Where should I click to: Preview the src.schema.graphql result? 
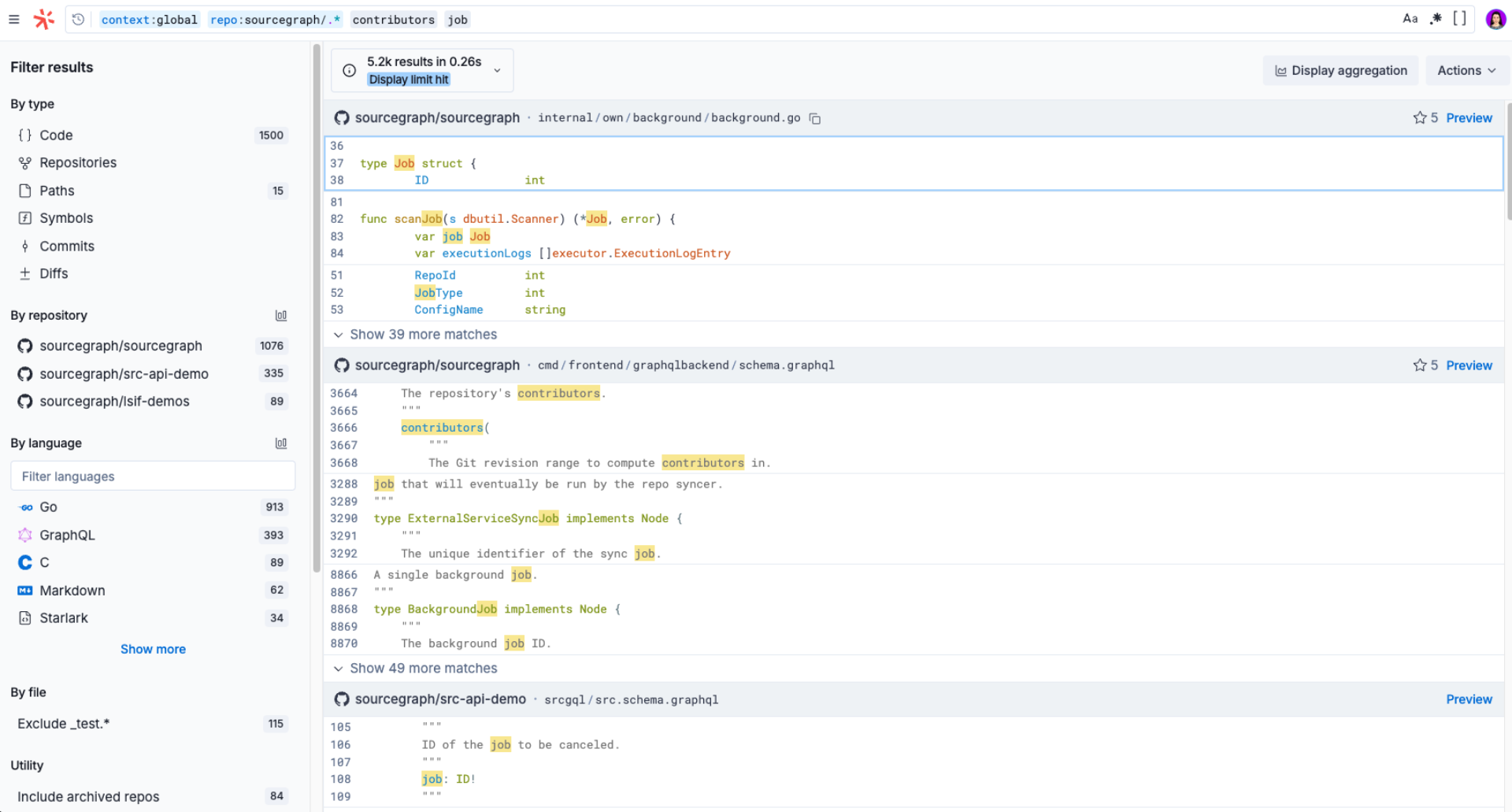1469,699
